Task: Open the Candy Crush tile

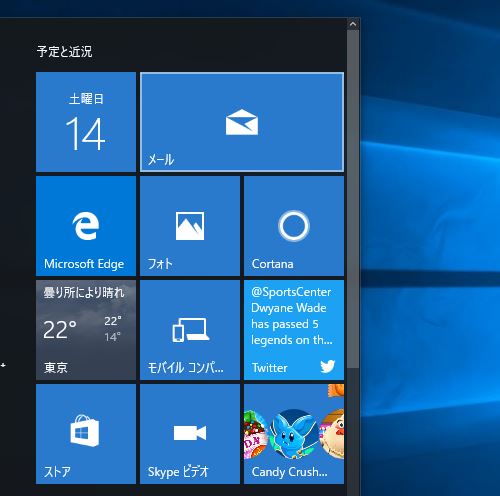Action: (294, 434)
